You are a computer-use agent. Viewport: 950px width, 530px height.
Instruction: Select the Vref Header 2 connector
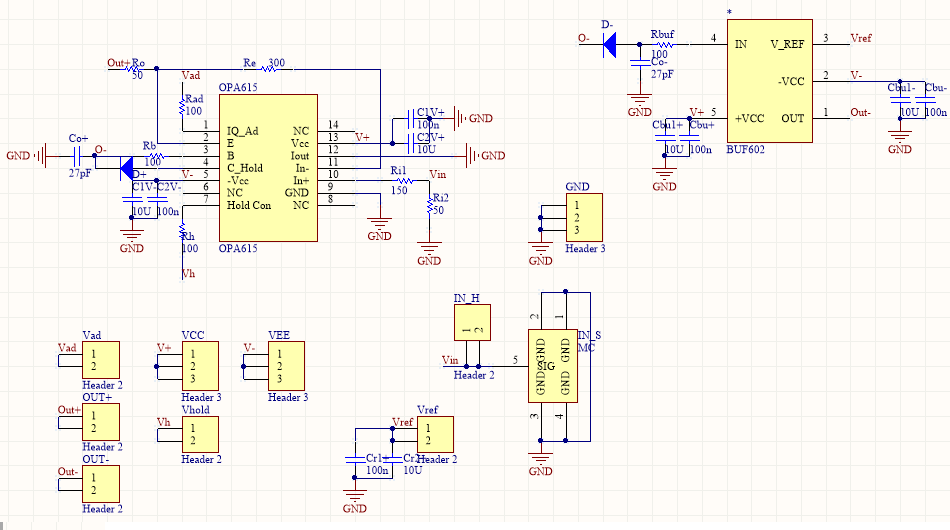coord(435,434)
